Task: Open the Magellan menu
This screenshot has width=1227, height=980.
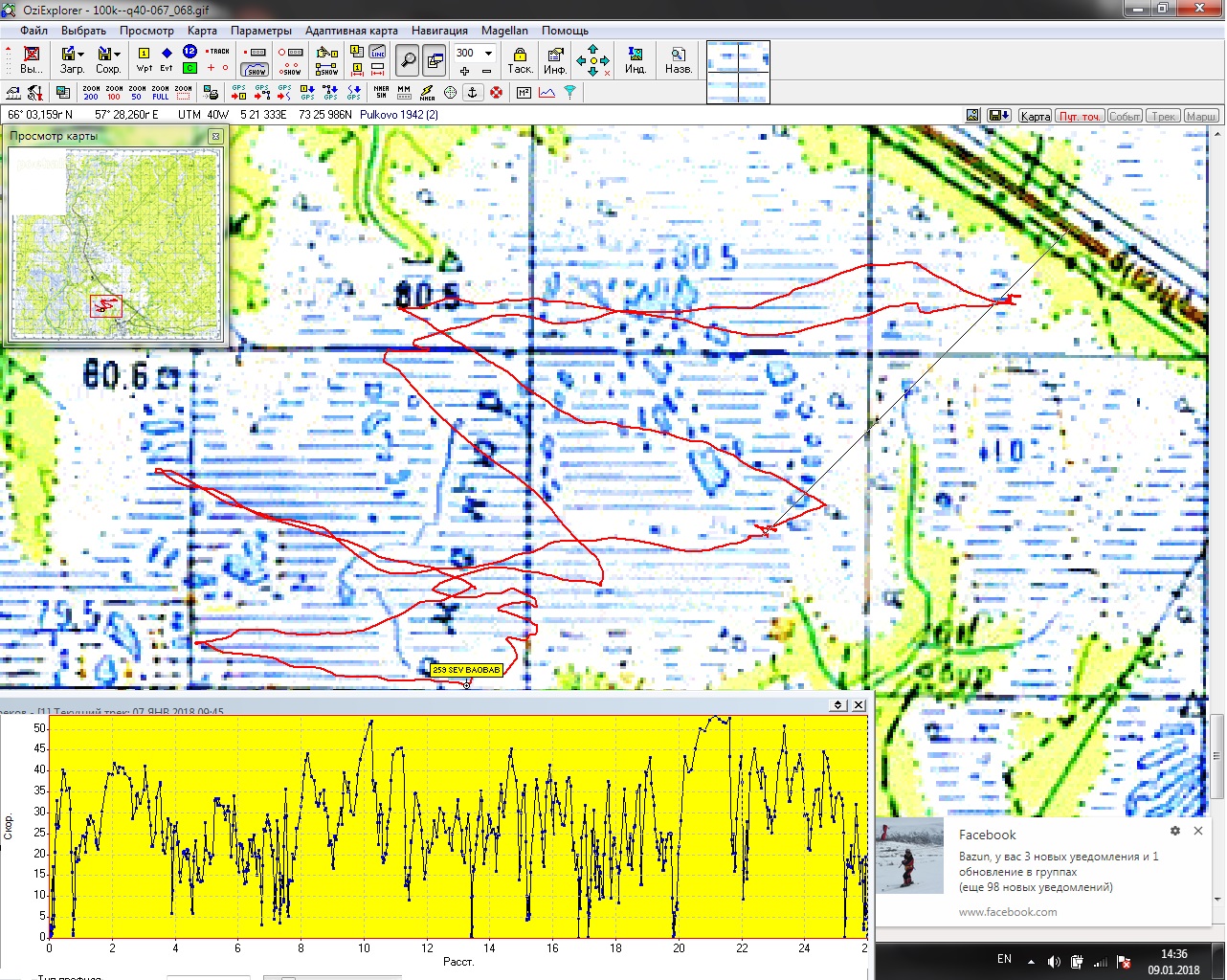Action: coord(503,31)
